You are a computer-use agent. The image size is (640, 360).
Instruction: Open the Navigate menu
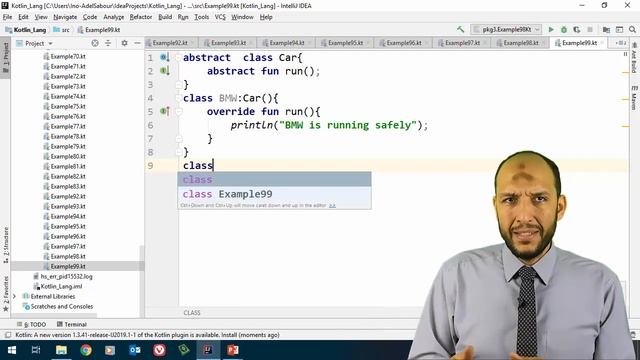point(65,17)
